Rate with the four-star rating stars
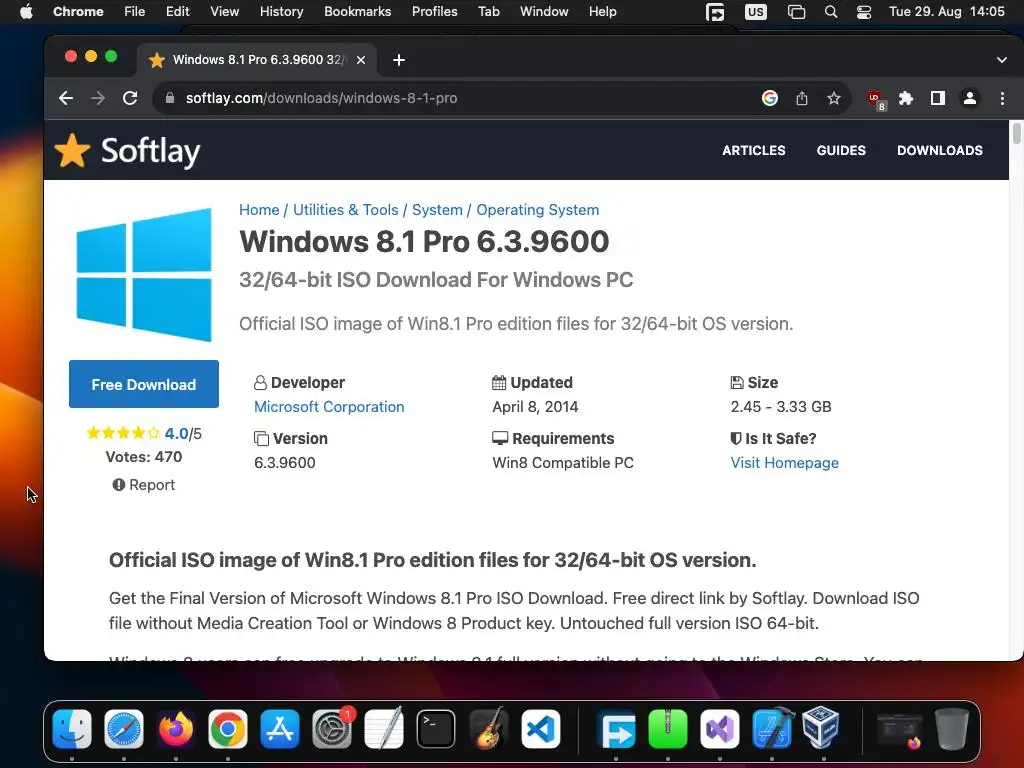 point(123,433)
